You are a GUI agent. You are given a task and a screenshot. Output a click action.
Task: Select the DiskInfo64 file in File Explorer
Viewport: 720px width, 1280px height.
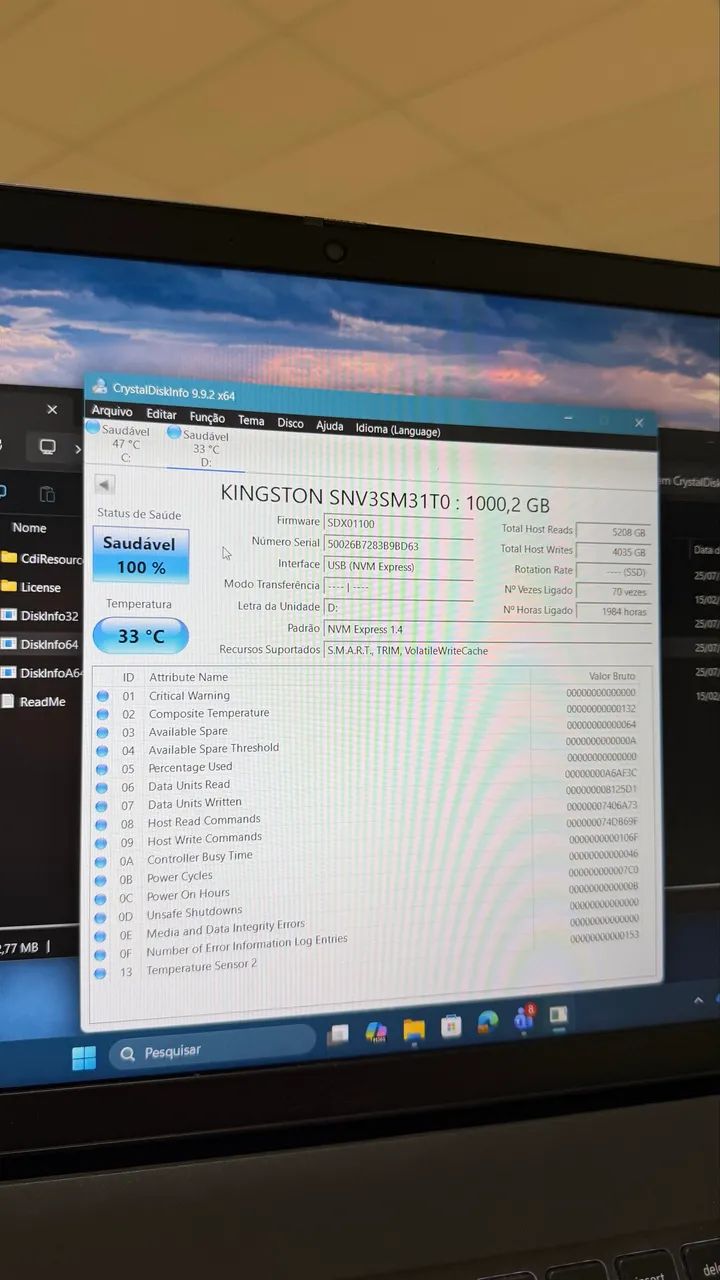coord(41,644)
